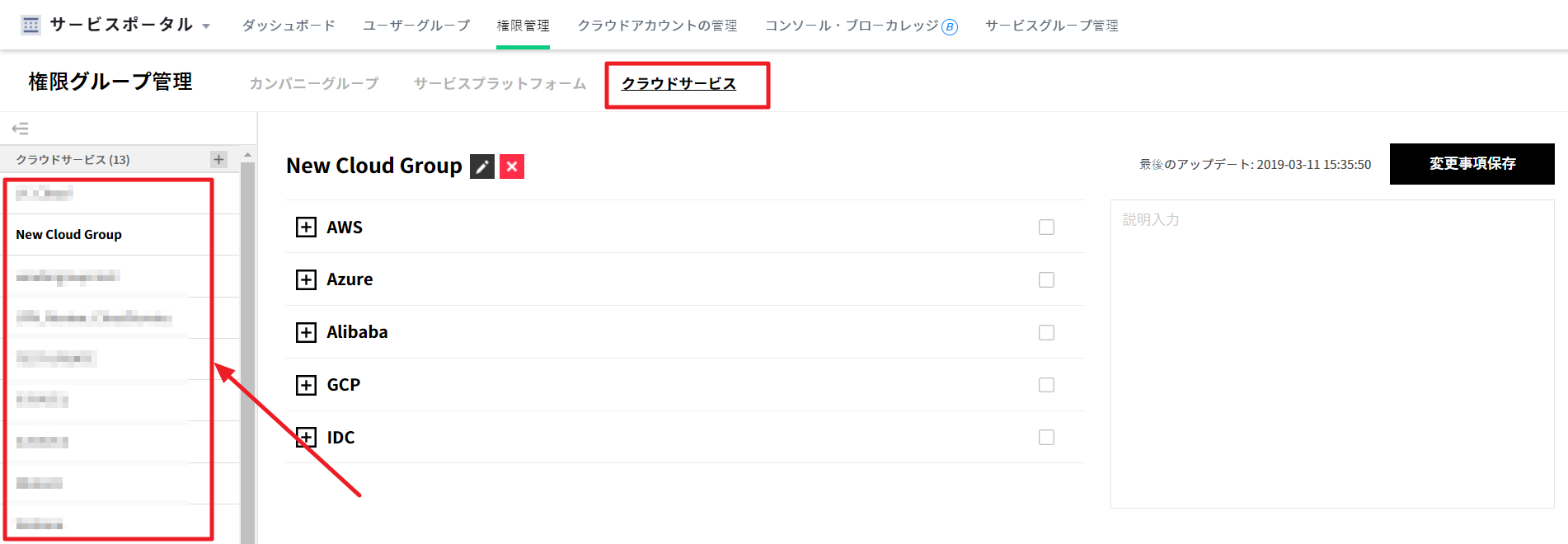Click the Service Portal grid icon
Image resolution: width=1568 pixels, height=544 pixels.
[31, 25]
